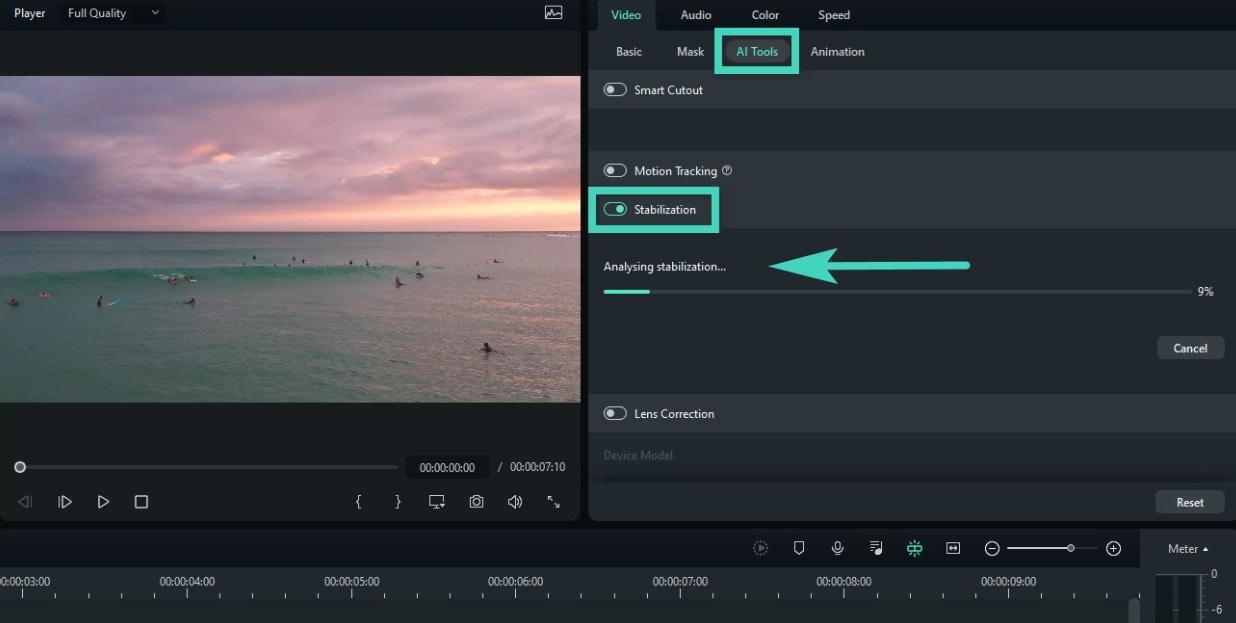Click the current timecode 00:00:00:00 field
The width and height of the screenshot is (1236, 623).
447,467
